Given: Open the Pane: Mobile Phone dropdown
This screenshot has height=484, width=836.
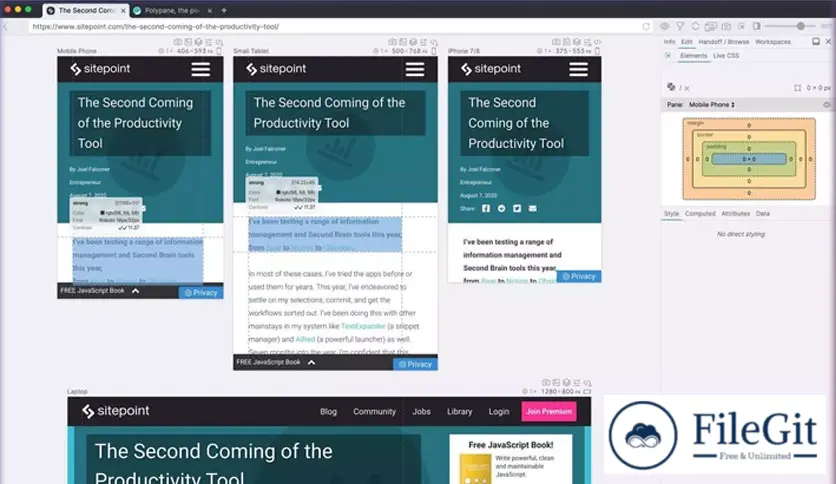Looking at the screenshot, I should [711, 104].
